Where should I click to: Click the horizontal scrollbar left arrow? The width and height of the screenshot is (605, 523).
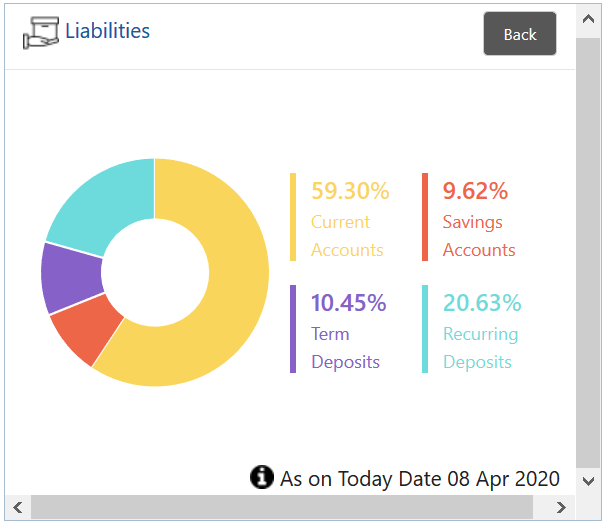tap(17, 507)
